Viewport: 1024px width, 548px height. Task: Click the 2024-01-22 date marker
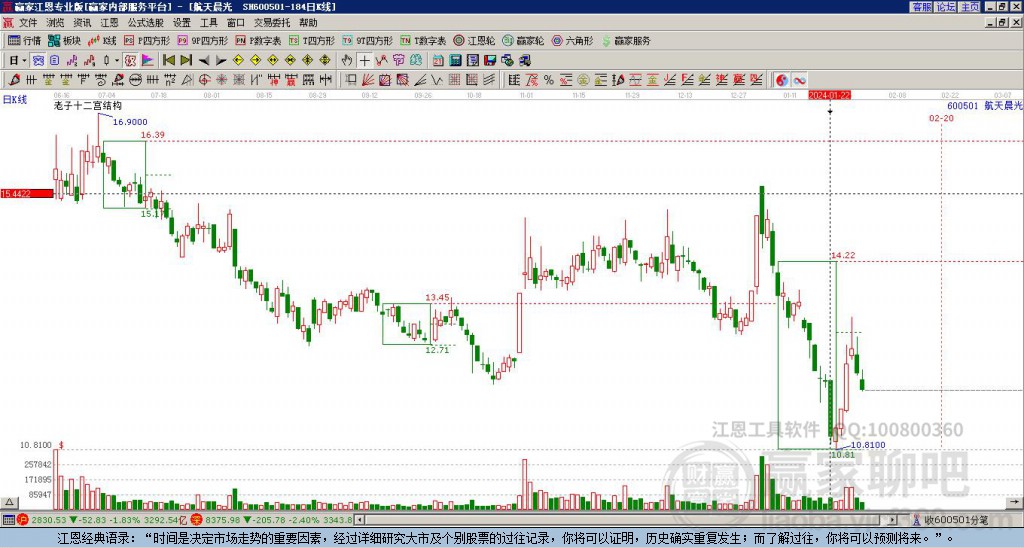pos(829,95)
